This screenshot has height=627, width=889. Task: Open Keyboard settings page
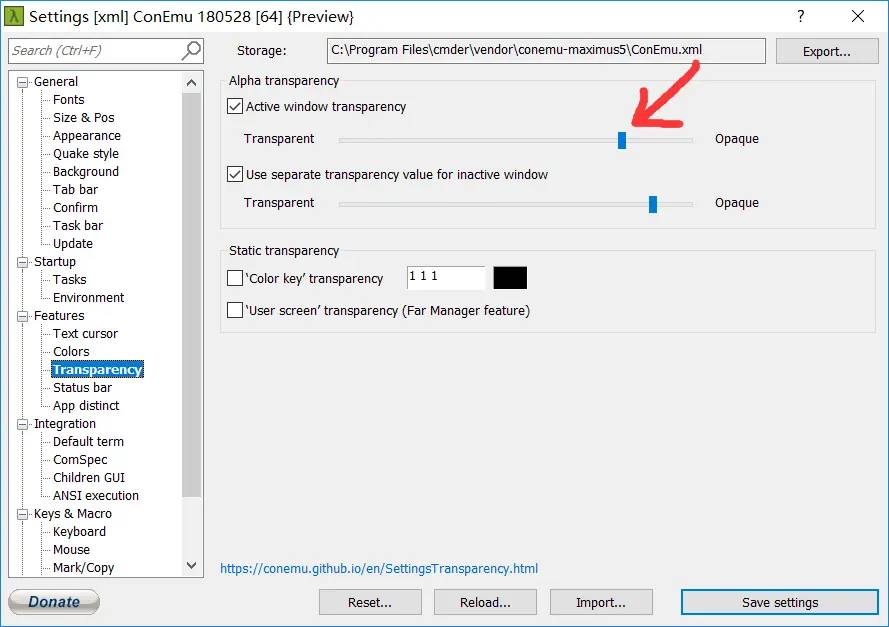(79, 532)
